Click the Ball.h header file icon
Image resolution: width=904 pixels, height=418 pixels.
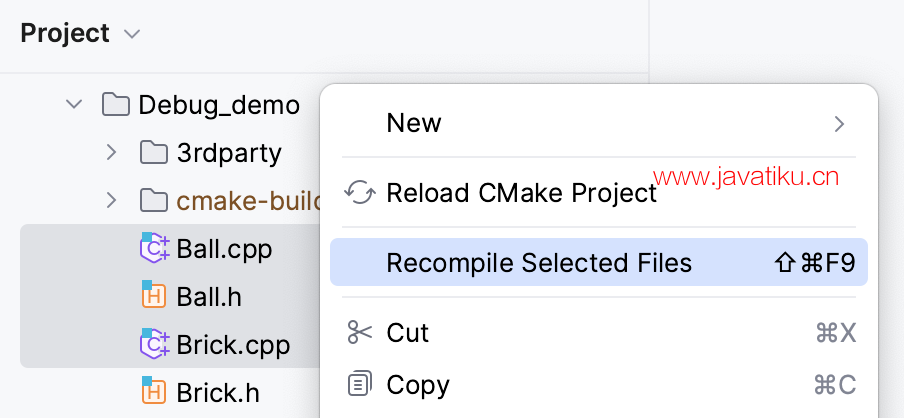pos(154,296)
